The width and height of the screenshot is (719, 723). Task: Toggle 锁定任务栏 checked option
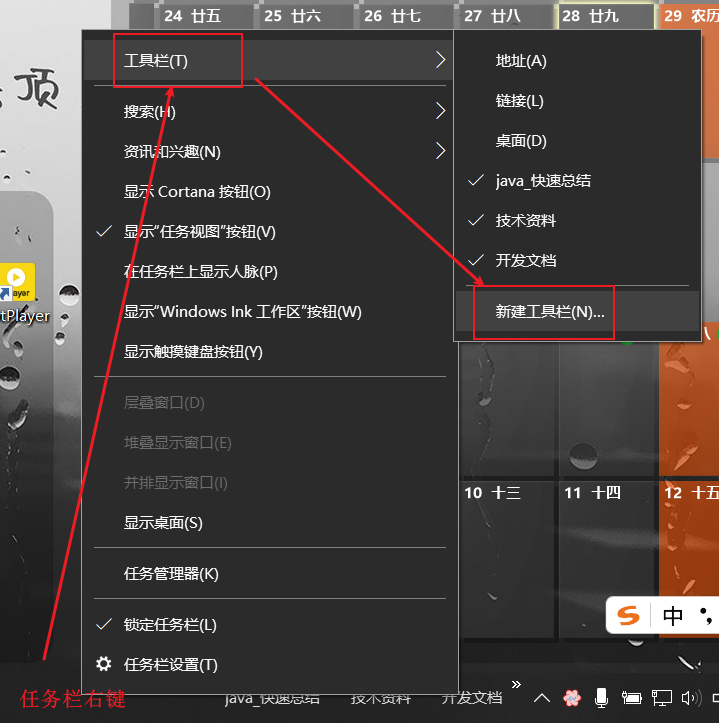pyautogui.click(x=170, y=624)
